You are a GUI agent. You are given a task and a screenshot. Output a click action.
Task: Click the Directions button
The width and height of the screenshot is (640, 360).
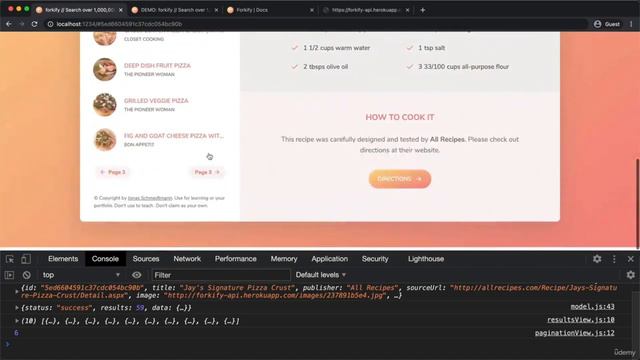(x=400, y=179)
